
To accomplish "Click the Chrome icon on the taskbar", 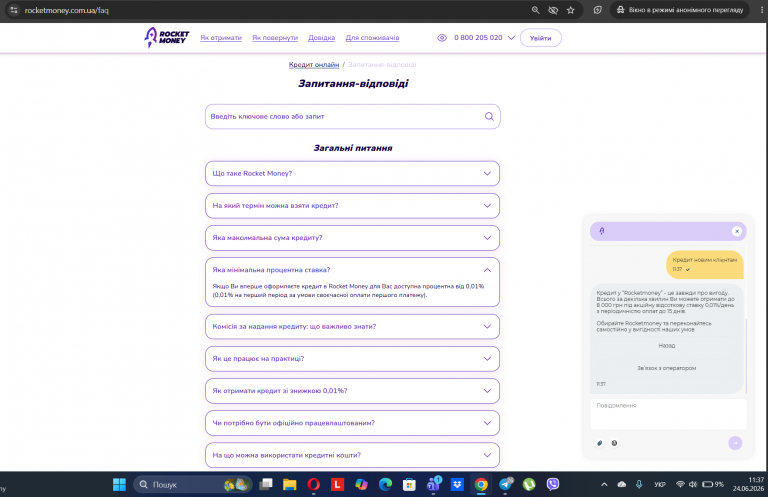I will [481, 484].
